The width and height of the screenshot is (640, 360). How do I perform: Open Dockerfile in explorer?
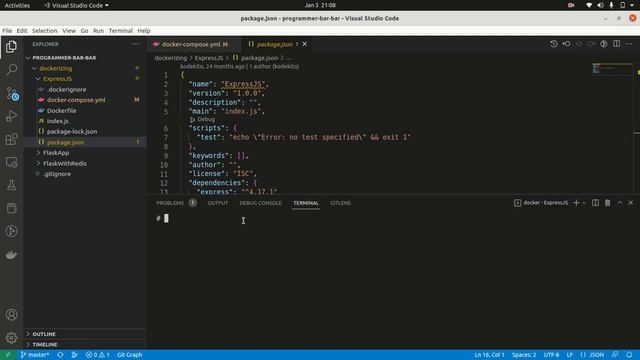point(62,111)
